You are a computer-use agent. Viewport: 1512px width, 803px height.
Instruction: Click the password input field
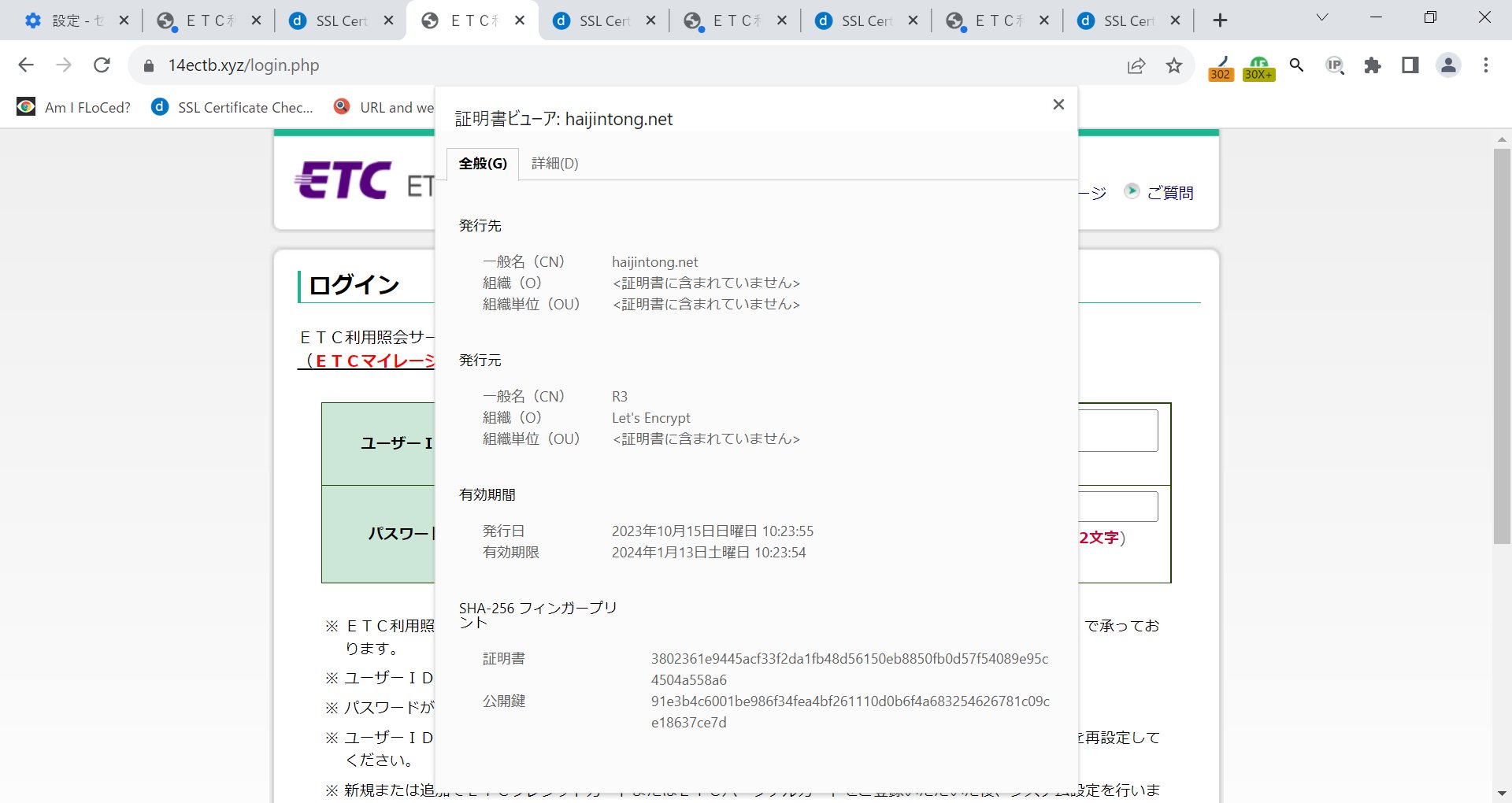pyautogui.click(x=1118, y=506)
